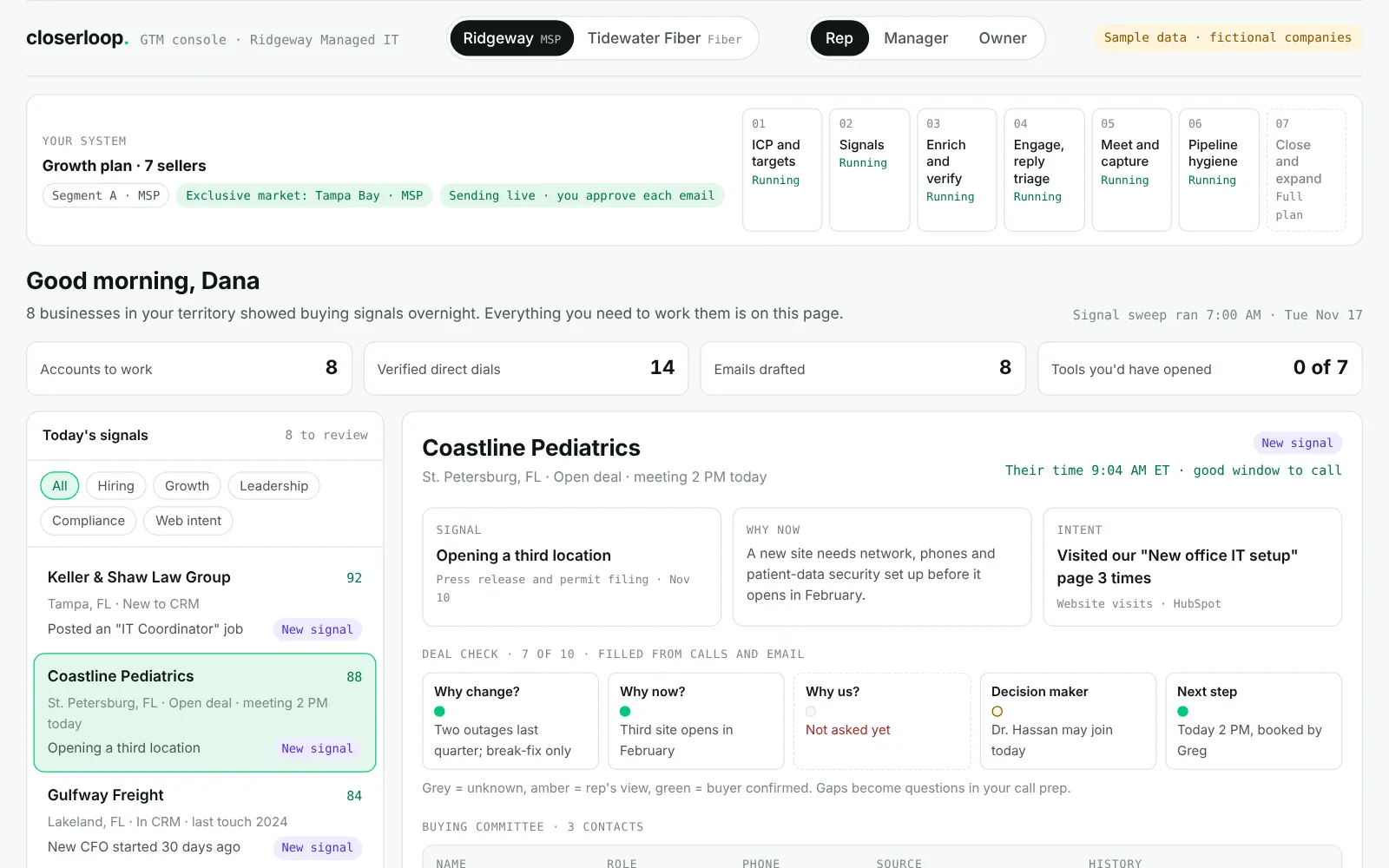The height and width of the screenshot is (868, 1389).
Task: Click Sending live approval chip
Action: (582, 195)
